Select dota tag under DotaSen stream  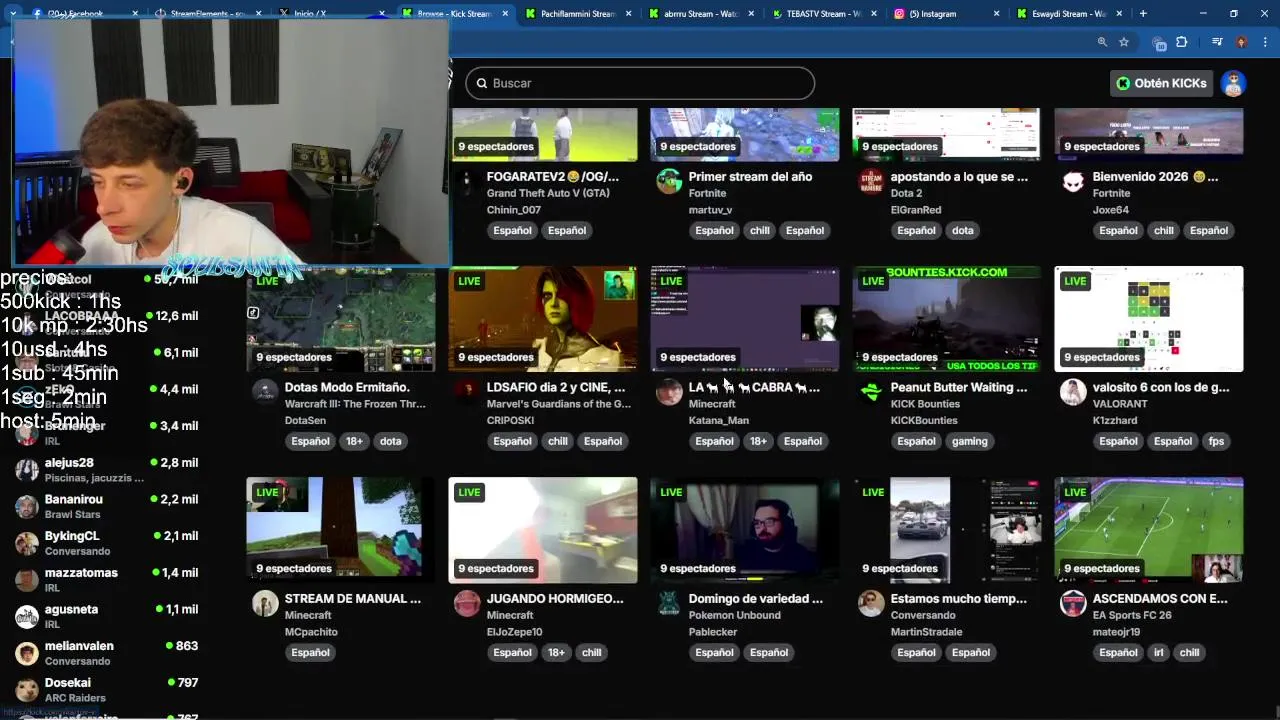pyautogui.click(x=390, y=441)
